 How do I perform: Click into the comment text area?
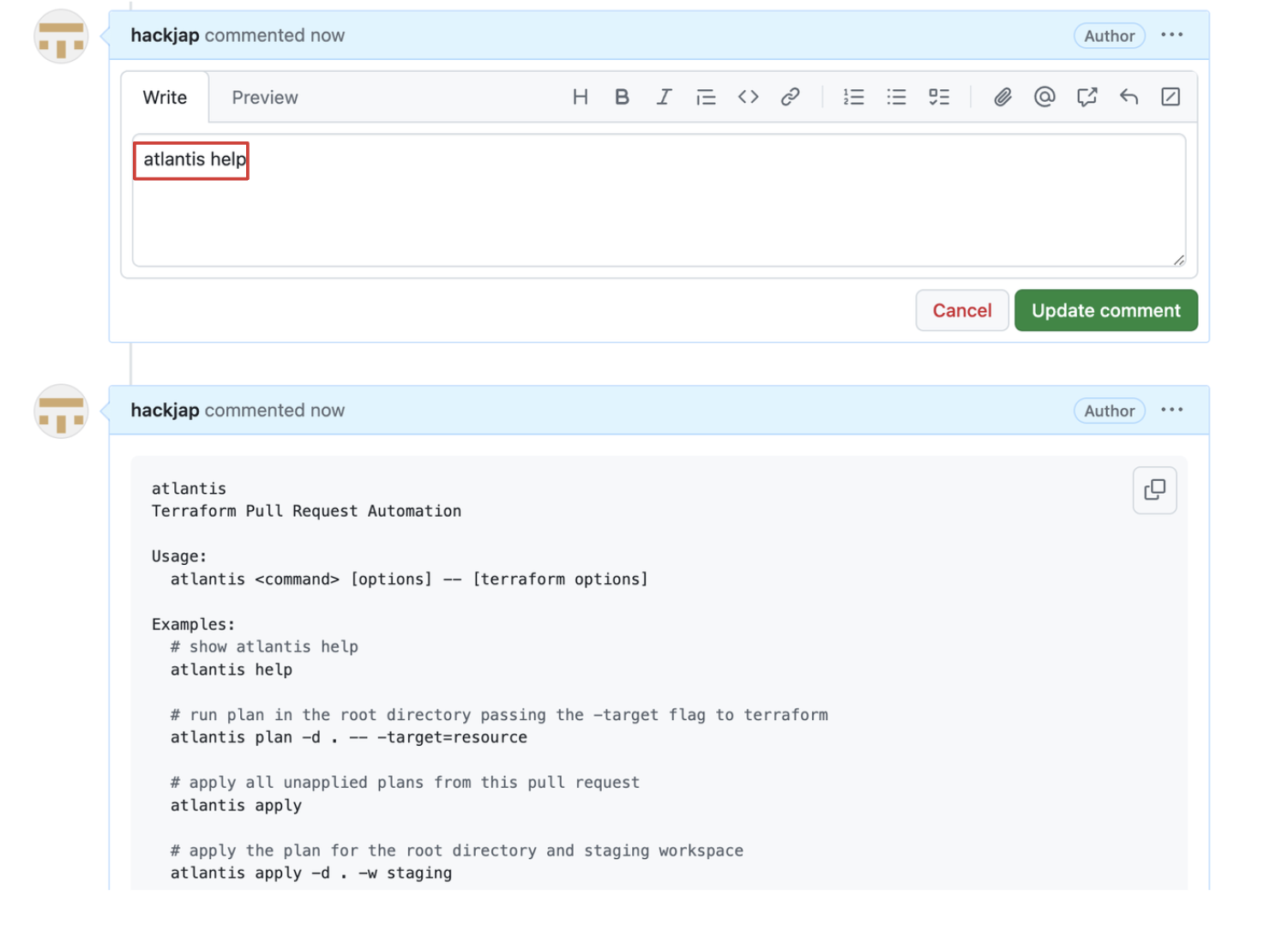click(x=659, y=200)
